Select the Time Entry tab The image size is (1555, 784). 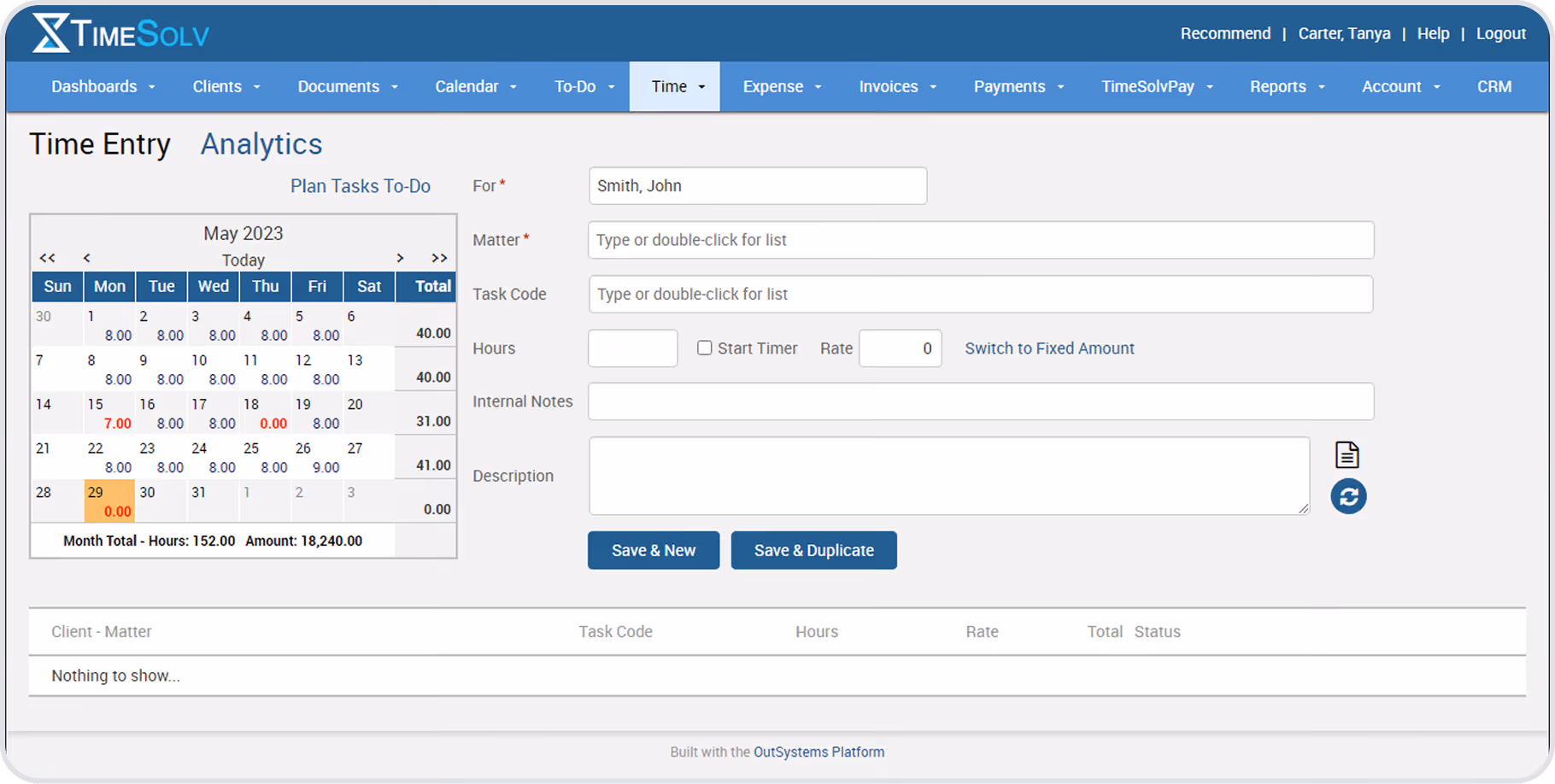[x=100, y=144]
